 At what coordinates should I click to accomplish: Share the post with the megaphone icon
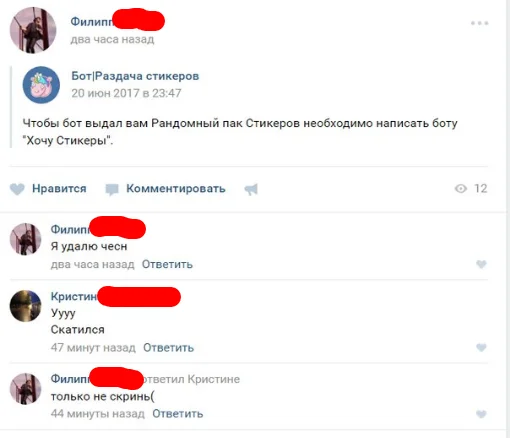tap(251, 189)
